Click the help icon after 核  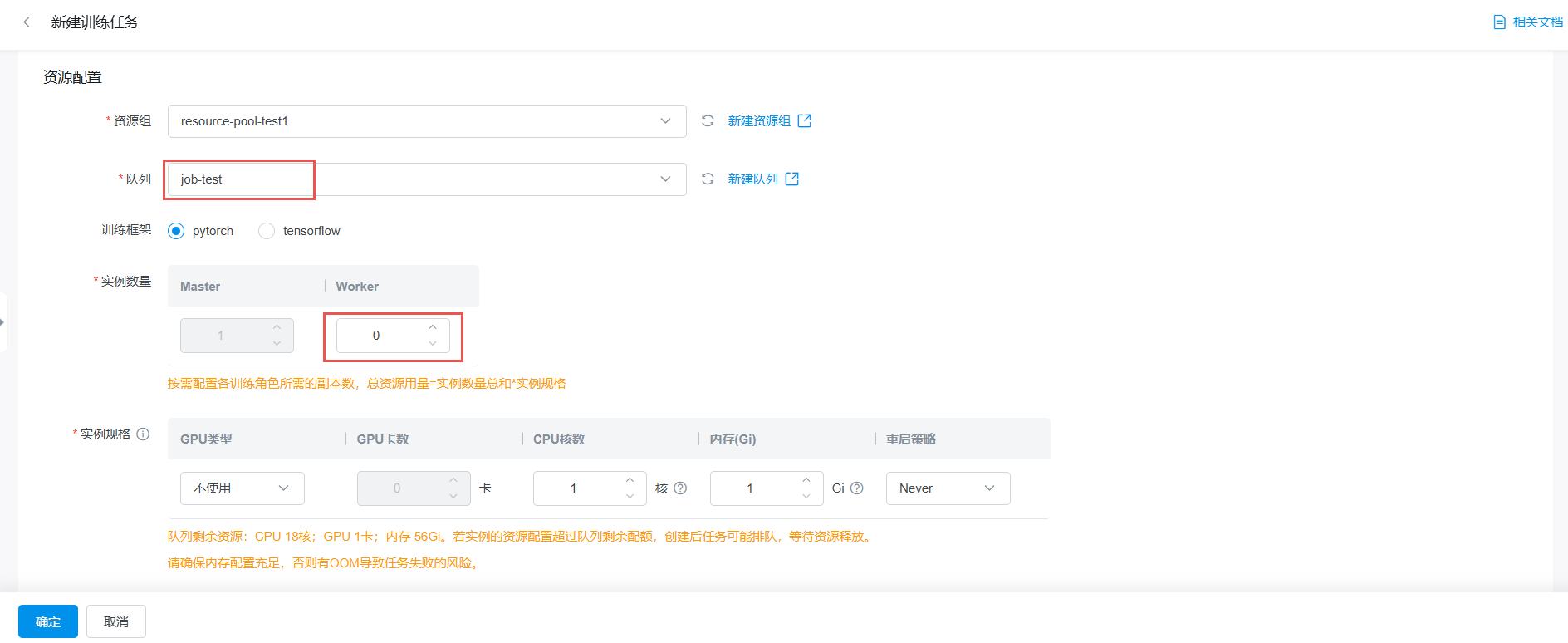[x=680, y=488]
